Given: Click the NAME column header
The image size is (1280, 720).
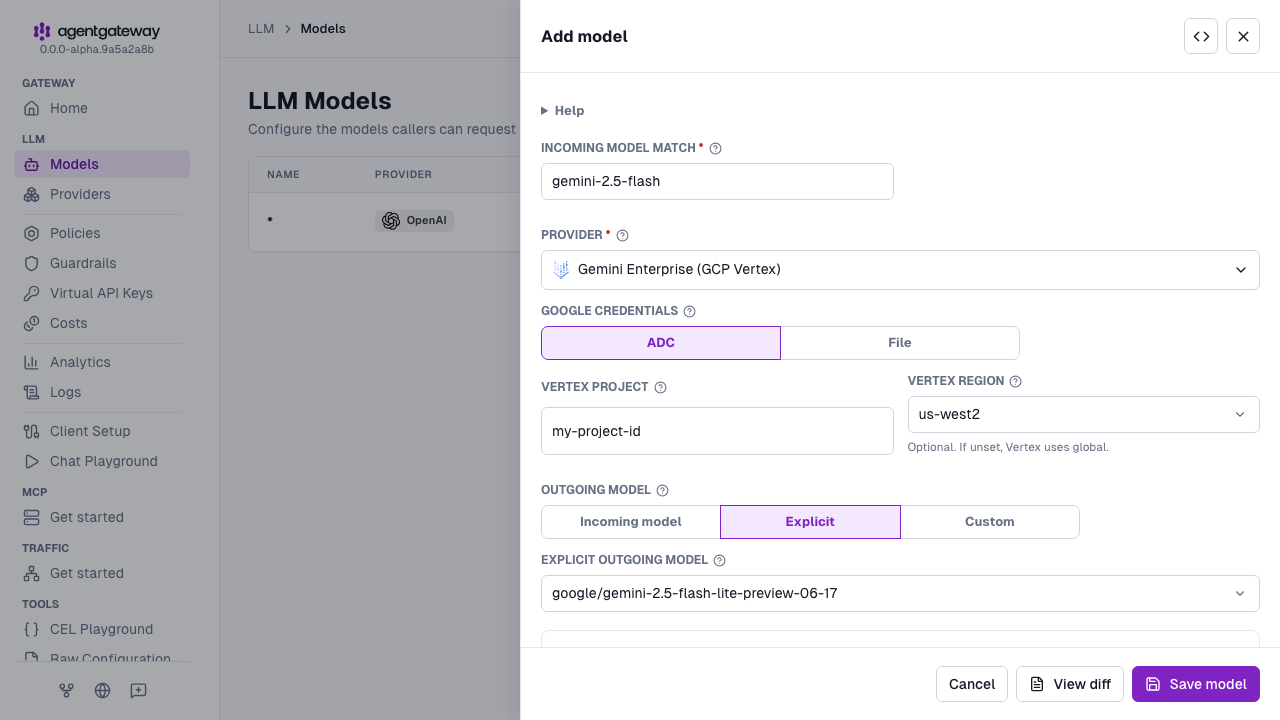Looking at the screenshot, I should [x=284, y=174].
